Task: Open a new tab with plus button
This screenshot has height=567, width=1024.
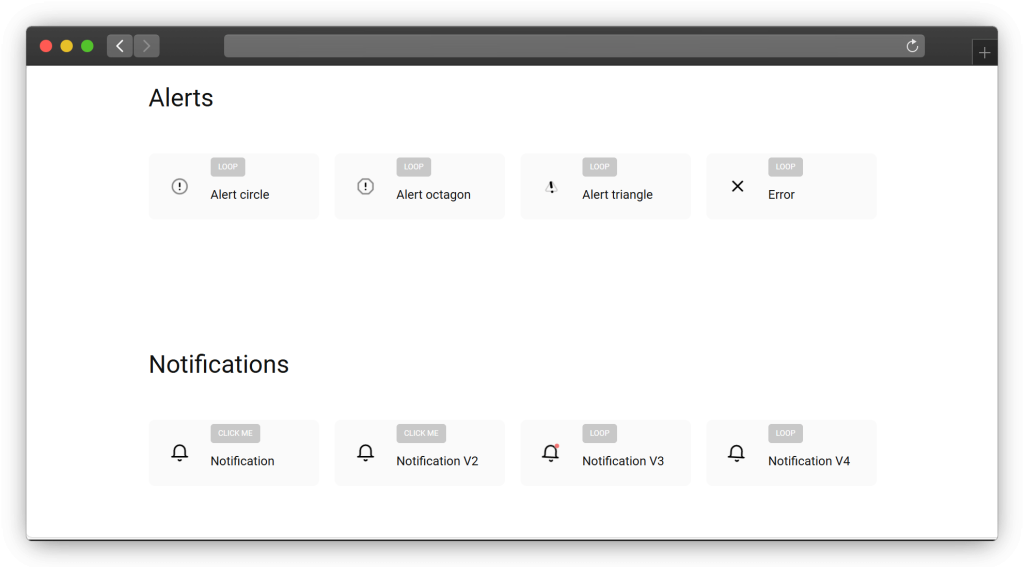Action: 984,53
